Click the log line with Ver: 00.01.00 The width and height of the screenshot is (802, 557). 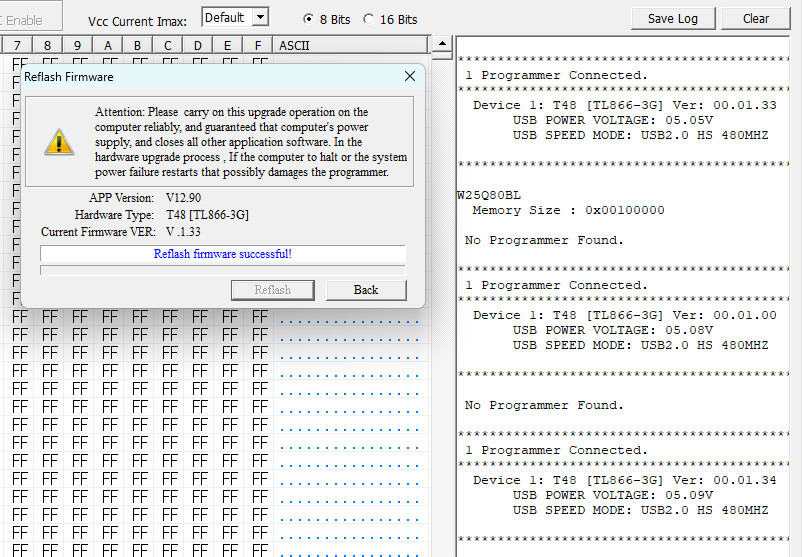click(x=625, y=316)
